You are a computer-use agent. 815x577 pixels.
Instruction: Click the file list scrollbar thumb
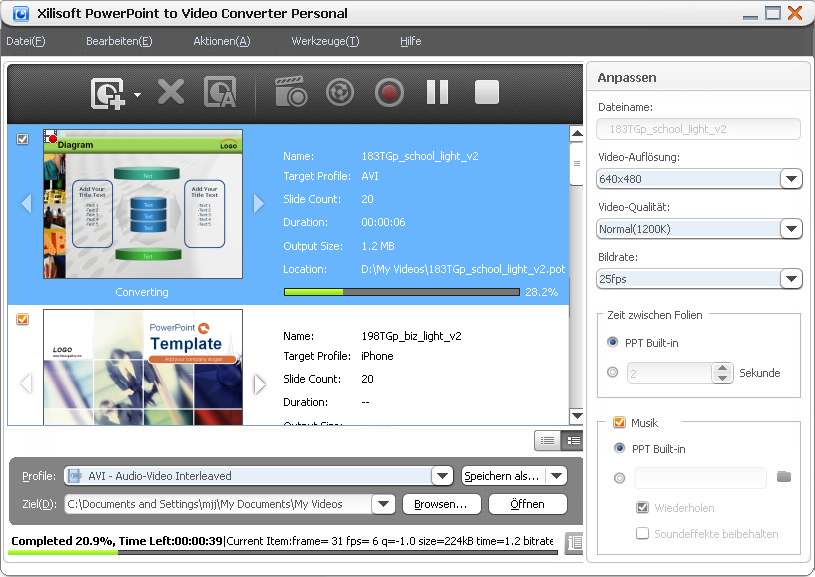pyautogui.click(x=576, y=164)
